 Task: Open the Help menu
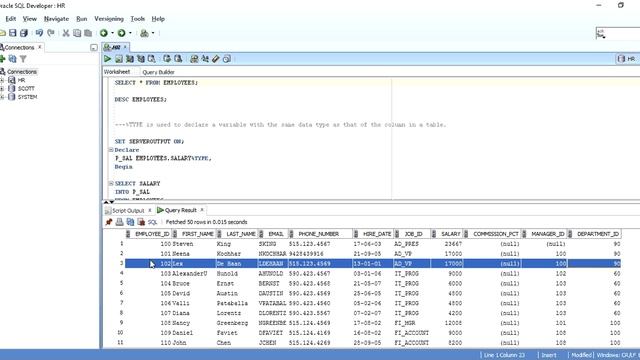click(x=158, y=19)
